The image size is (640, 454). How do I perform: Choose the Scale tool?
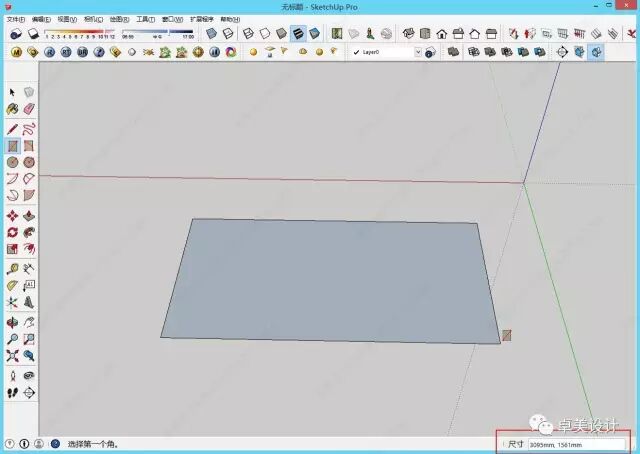(x=12, y=249)
